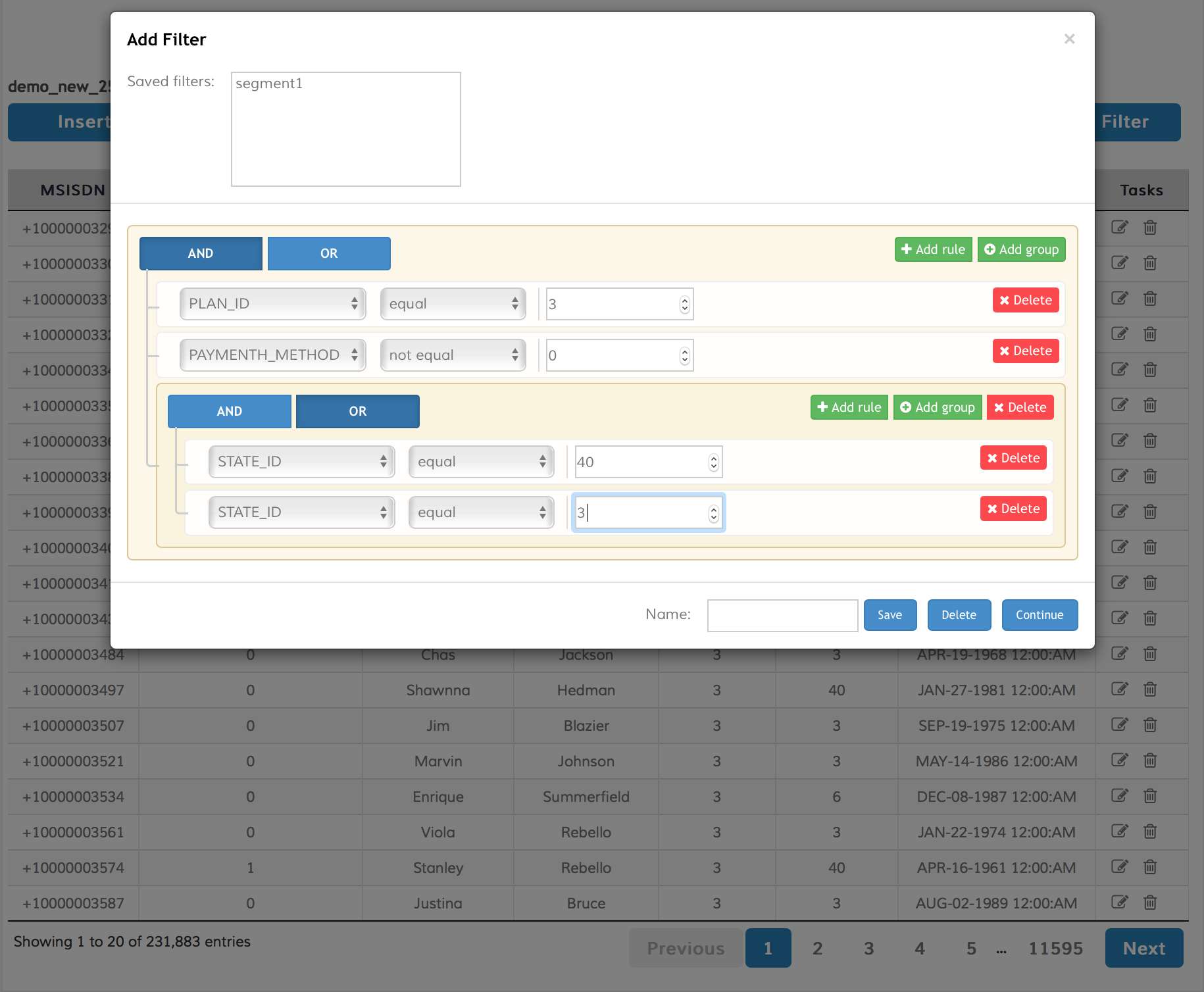The width and height of the screenshot is (1204, 992).
Task: Expand the PAYMENTH_METHOD field dropdown
Action: (x=272, y=355)
